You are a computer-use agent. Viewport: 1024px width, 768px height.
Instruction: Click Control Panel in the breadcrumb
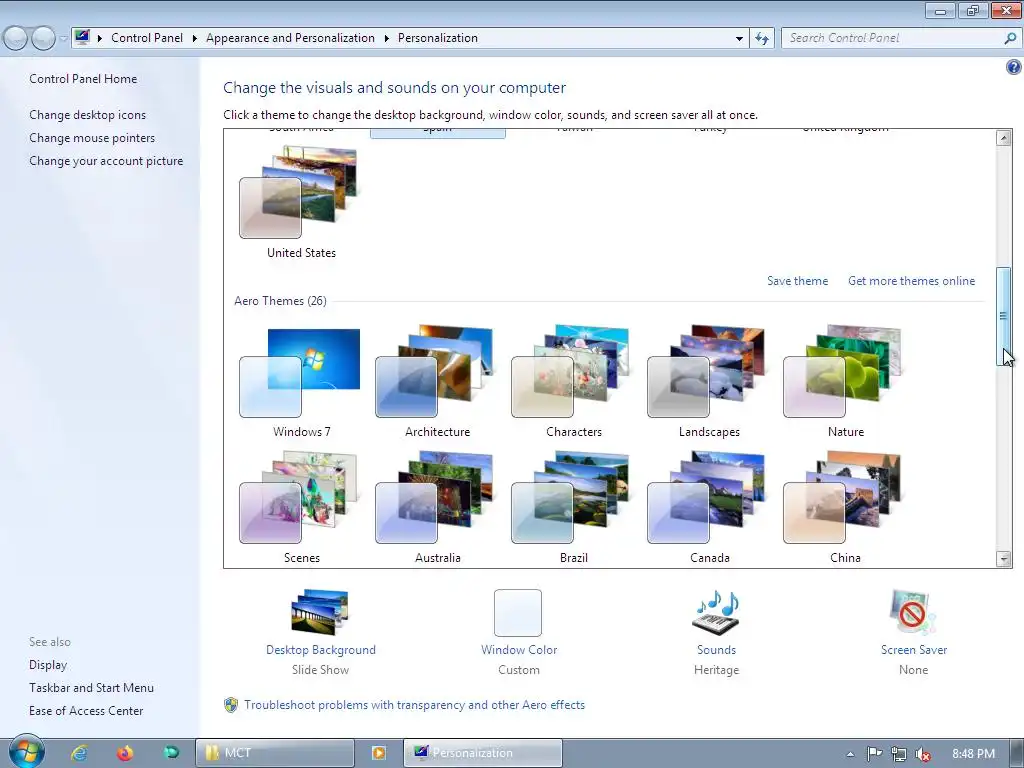click(147, 38)
